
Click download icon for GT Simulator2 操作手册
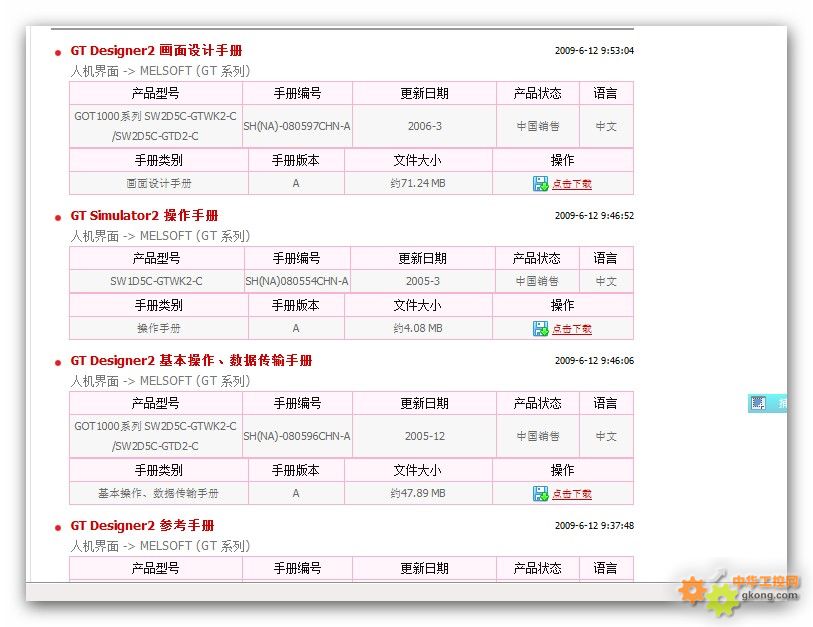tap(540, 329)
